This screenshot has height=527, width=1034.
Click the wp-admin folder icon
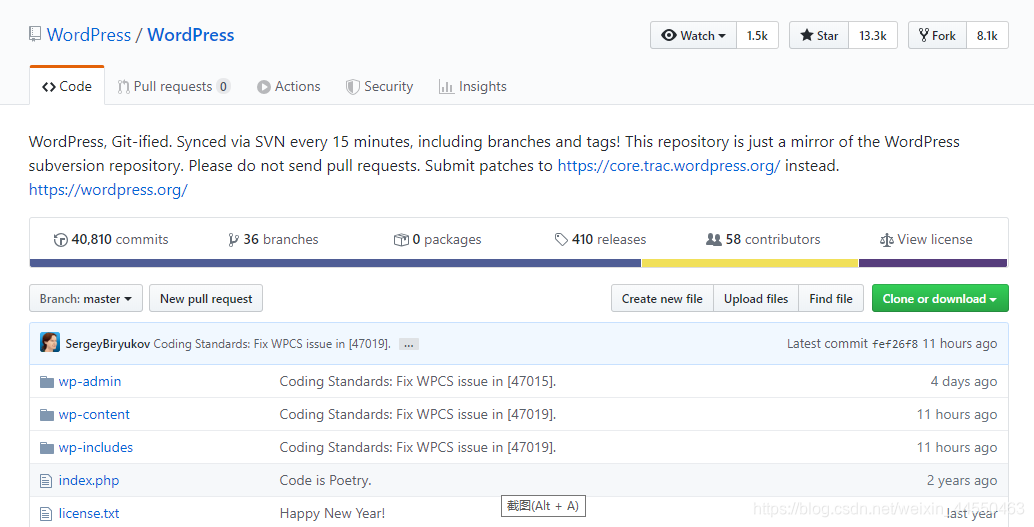click(47, 382)
